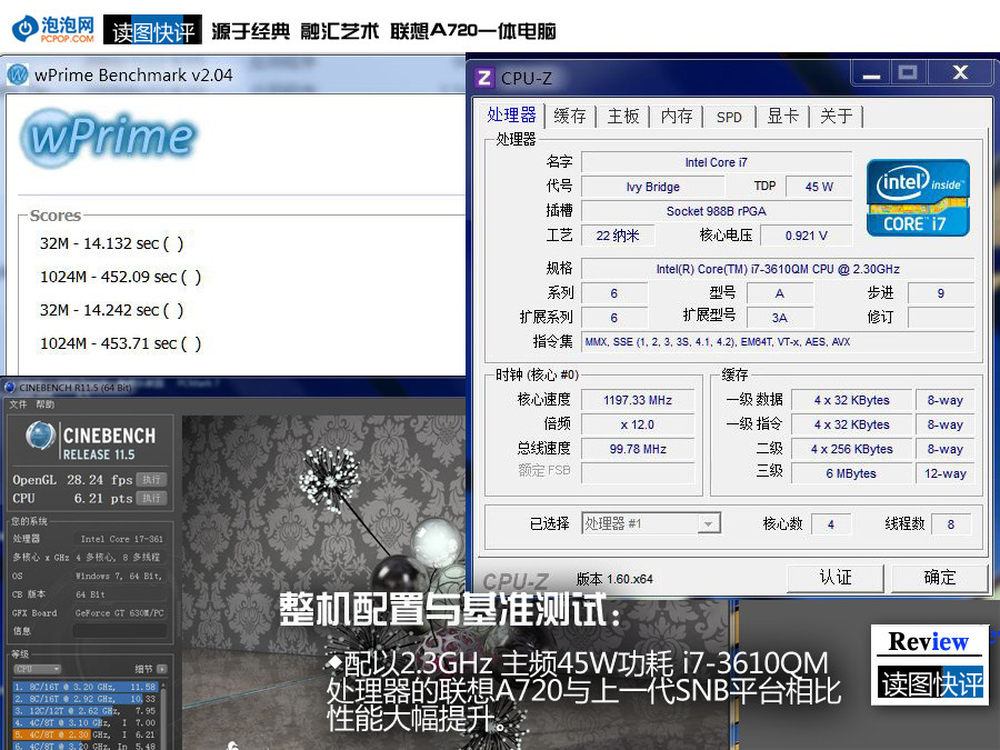Image resolution: width=1000 pixels, height=750 pixels.
Task: Click the 信息 input field in Cinebench
Action: pyautogui.click(x=120, y=631)
